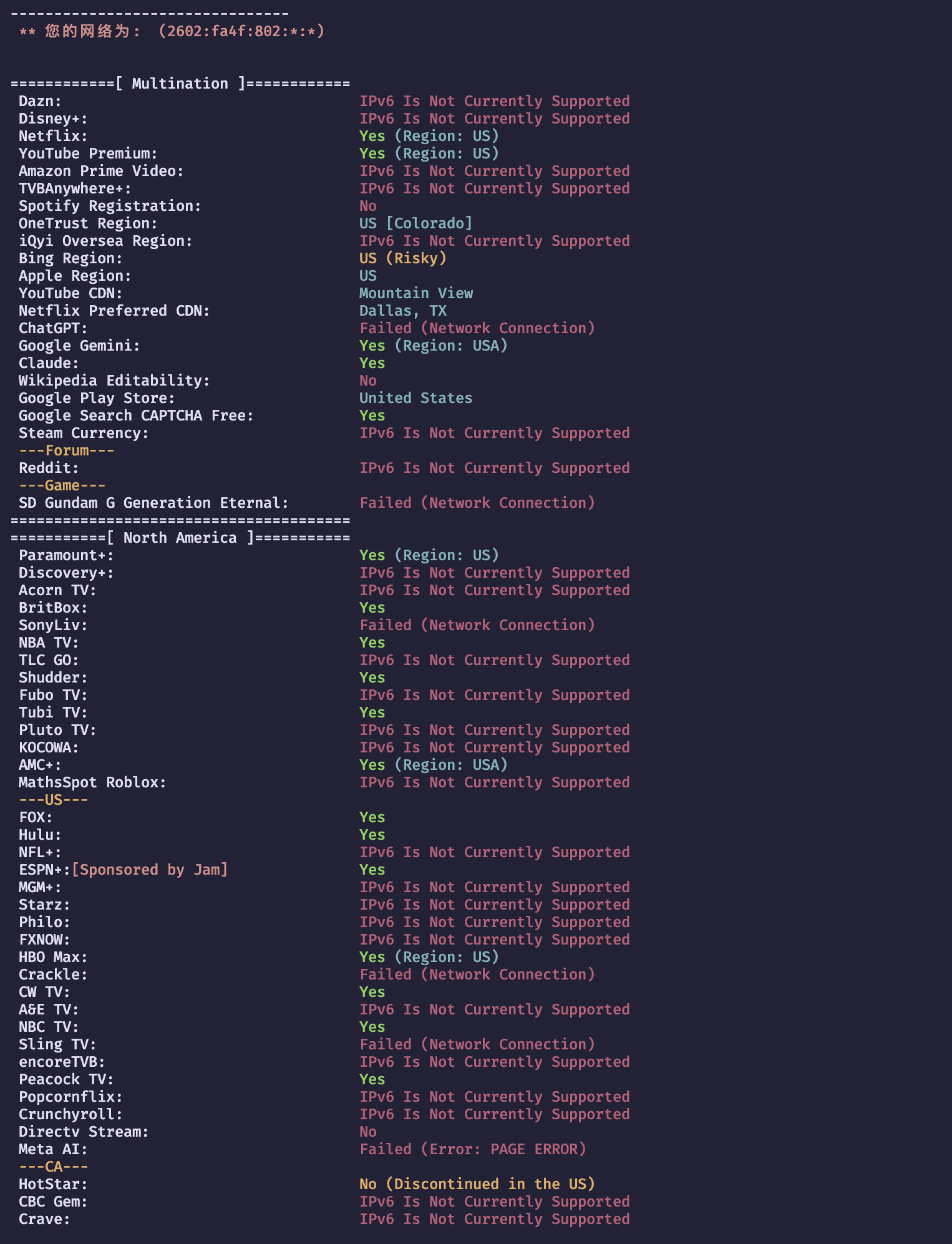Screen dimensions: 952x1244
Task: Click the YouTube CDN Mountain View value
Action: [x=416, y=293]
